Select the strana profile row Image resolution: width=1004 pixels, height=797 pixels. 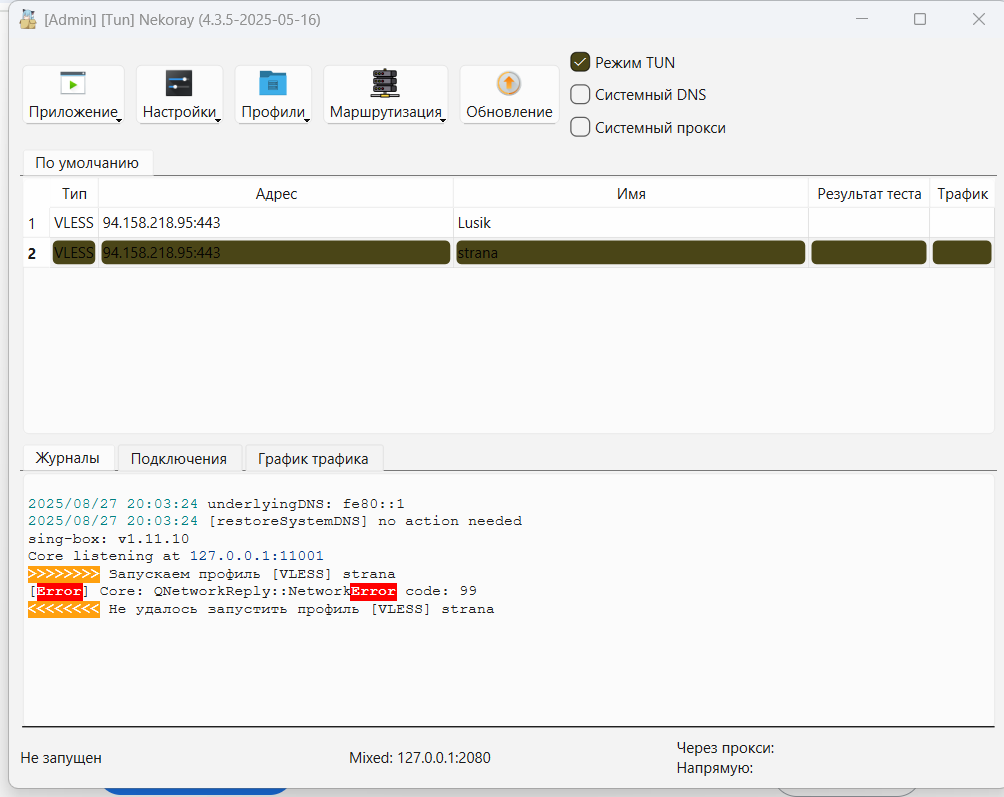point(508,253)
